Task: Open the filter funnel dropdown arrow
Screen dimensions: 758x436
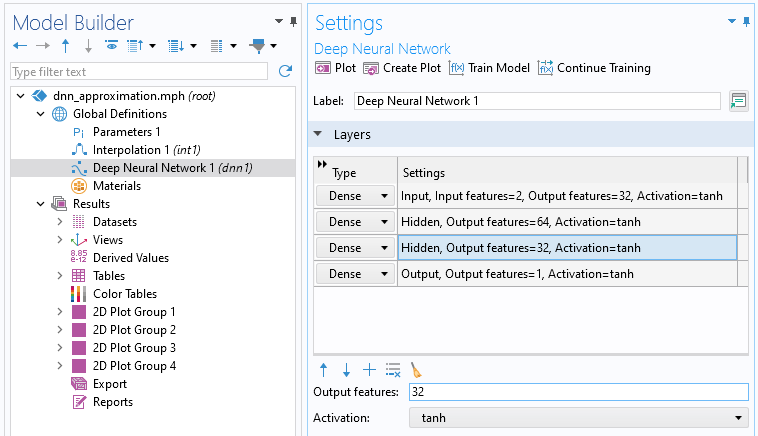Action: coord(274,46)
